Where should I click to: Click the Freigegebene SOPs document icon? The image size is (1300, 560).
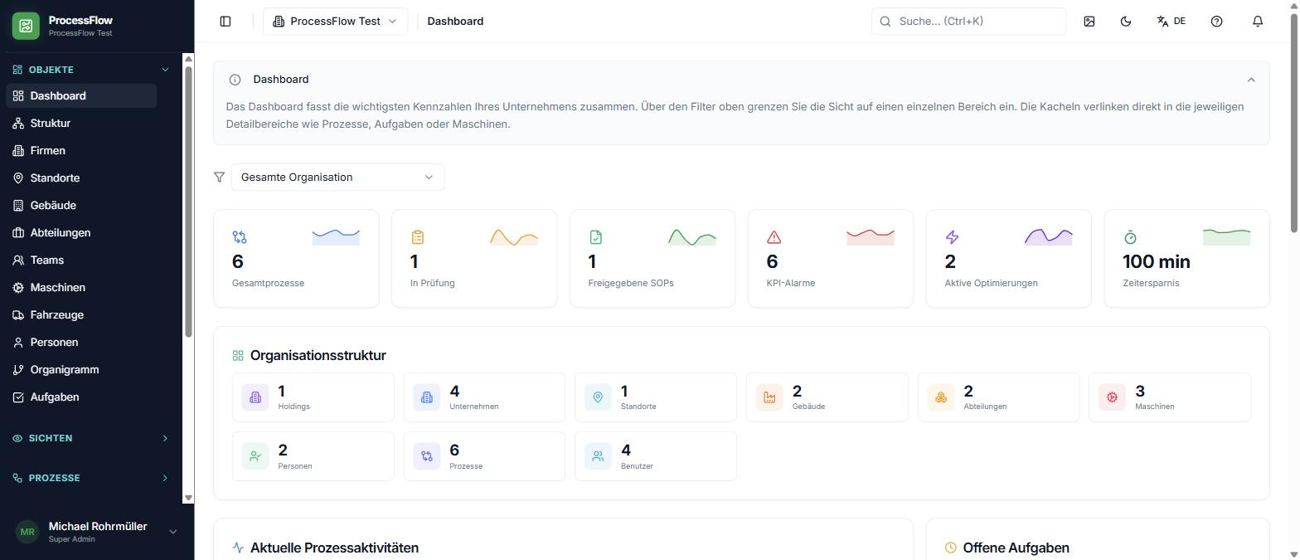(x=596, y=237)
